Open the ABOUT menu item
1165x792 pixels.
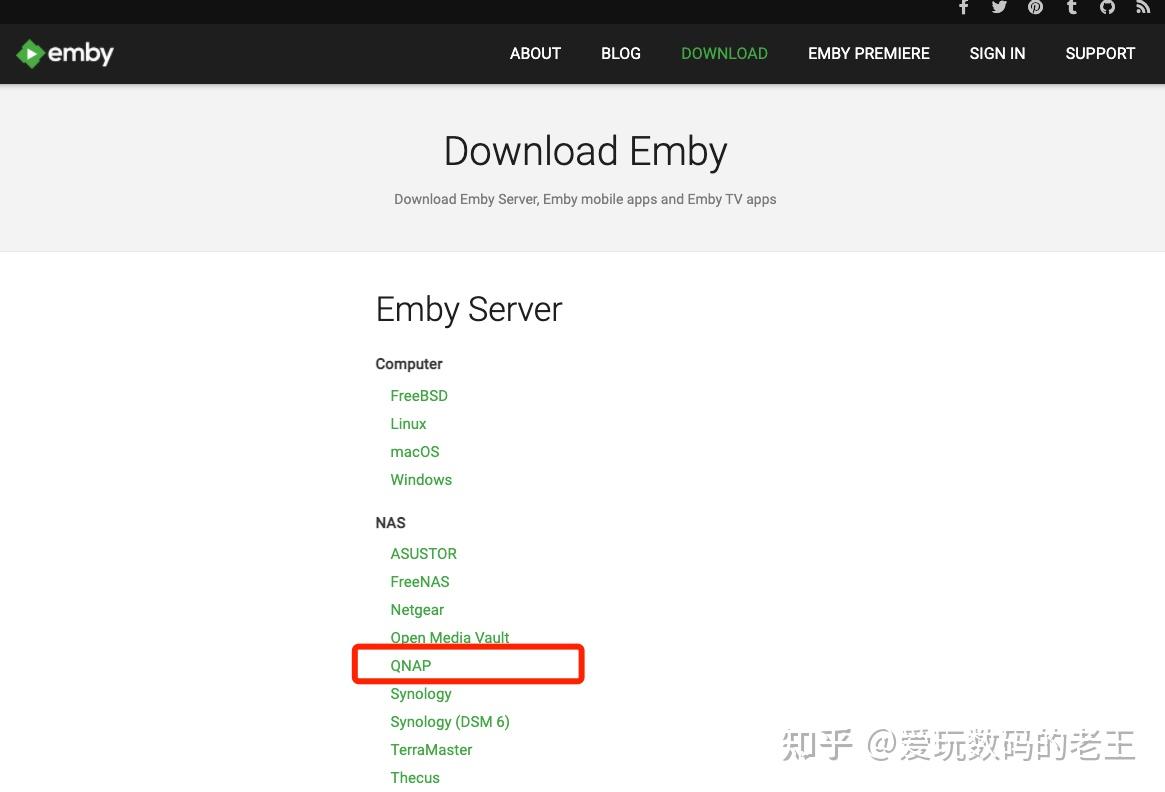pos(535,53)
